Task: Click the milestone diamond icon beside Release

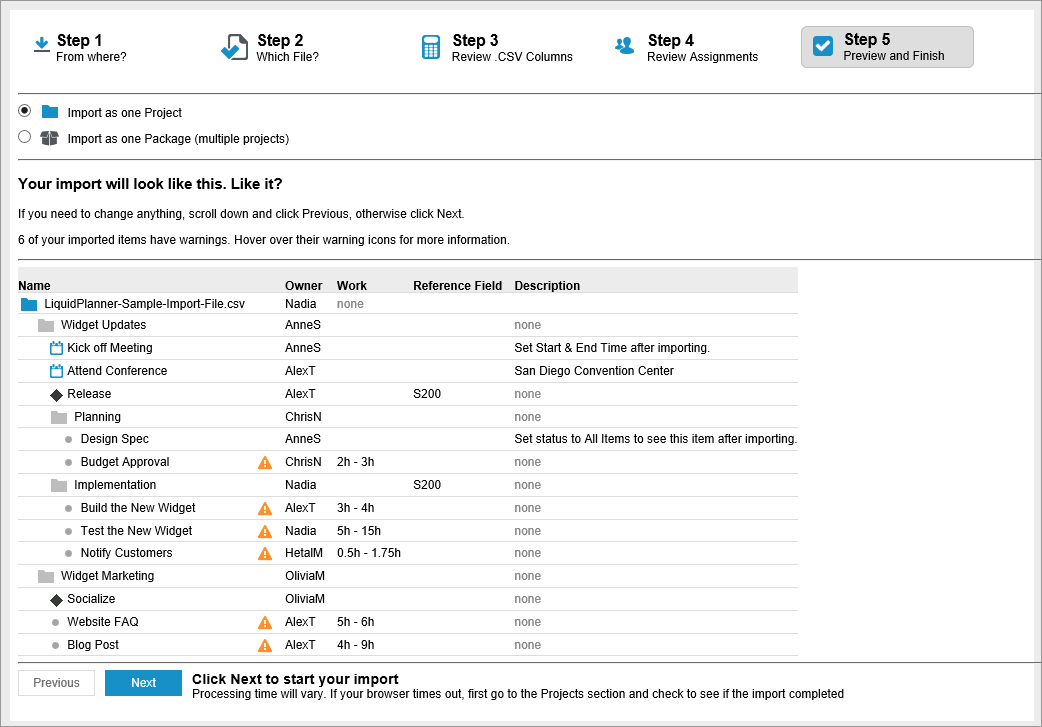Action: [x=57, y=395]
